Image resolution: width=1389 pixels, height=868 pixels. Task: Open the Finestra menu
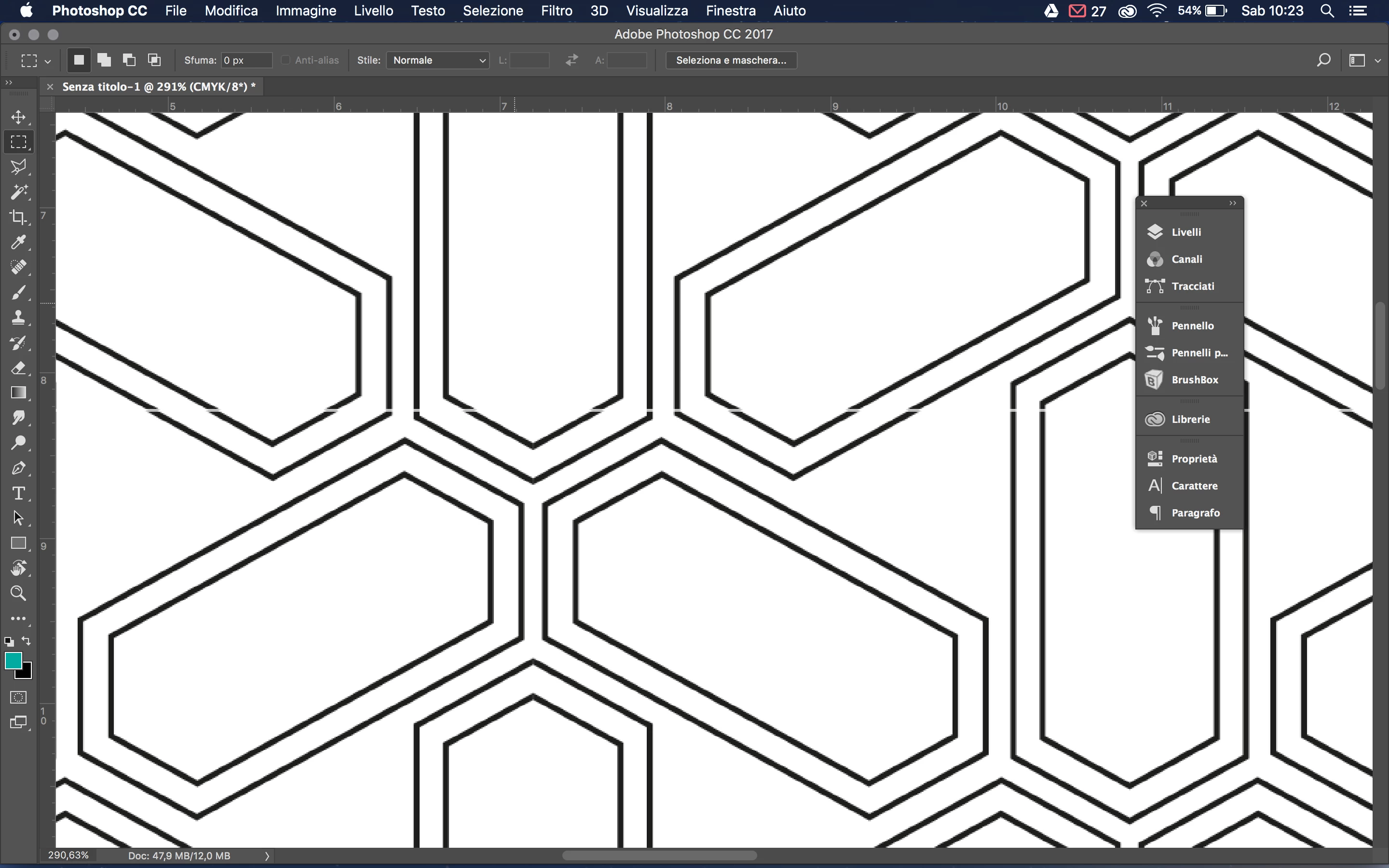click(730, 11)
